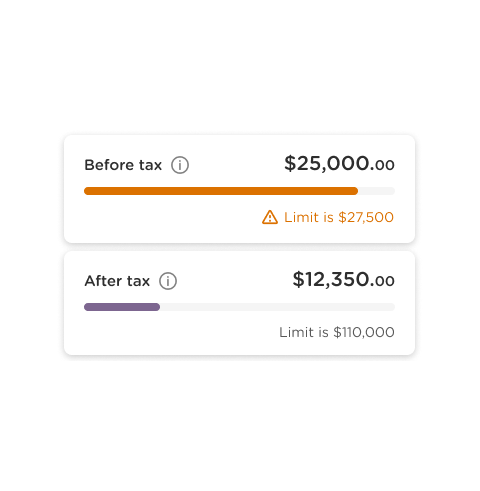Click unfilled grey part of After tax bar

pyautogui.click(x=278, y=307)
